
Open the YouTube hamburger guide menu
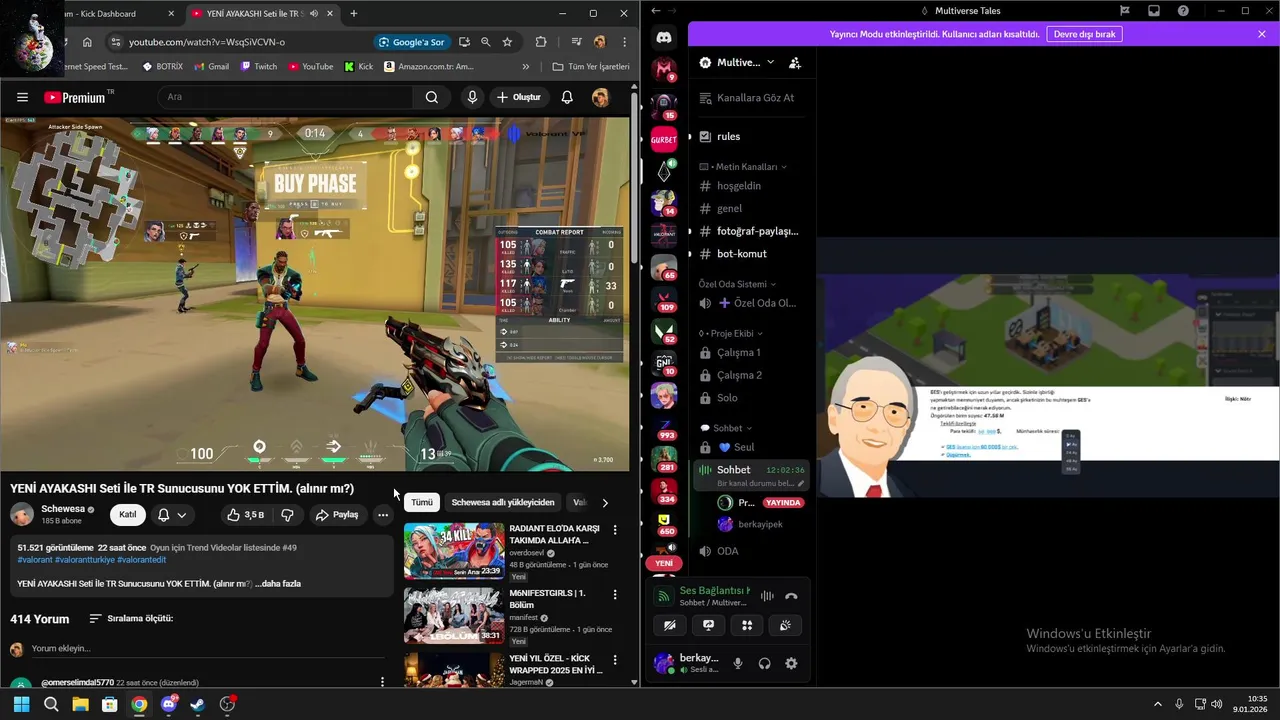(x=22, y=97)
